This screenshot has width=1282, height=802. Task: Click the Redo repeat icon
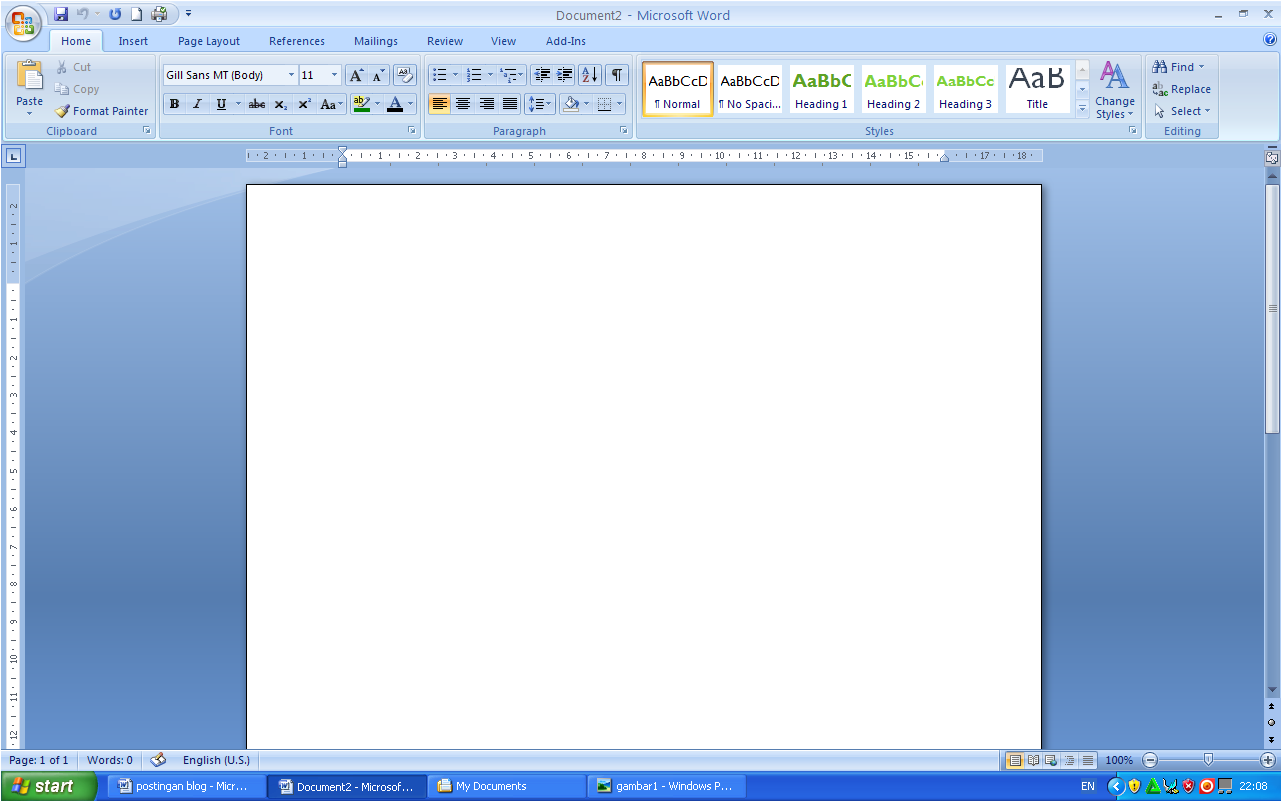click(115, 15)
